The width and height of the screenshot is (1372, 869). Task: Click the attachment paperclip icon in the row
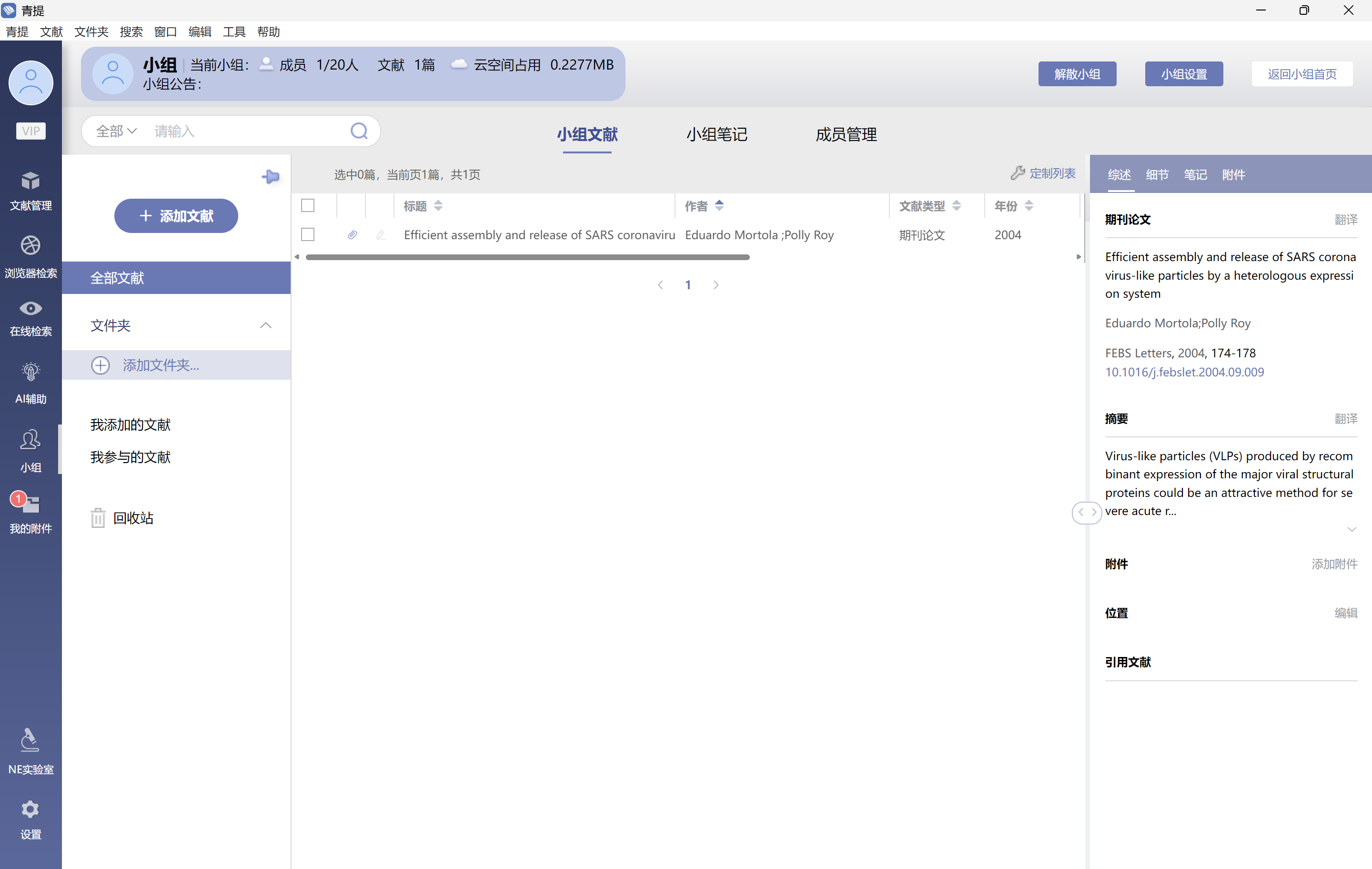pos(353,235)
